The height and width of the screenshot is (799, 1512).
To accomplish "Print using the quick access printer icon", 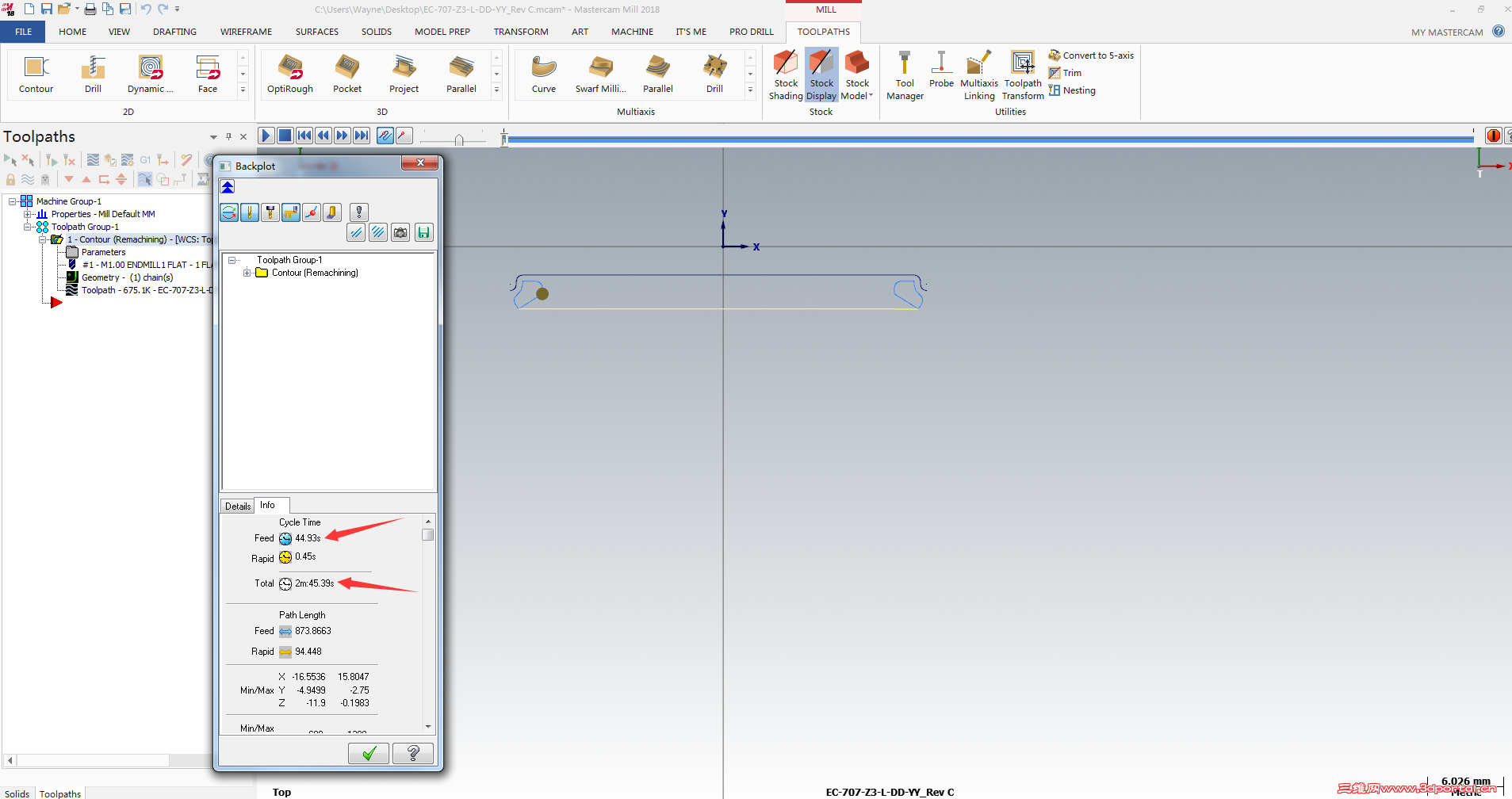I will click(x=90, y=9).
